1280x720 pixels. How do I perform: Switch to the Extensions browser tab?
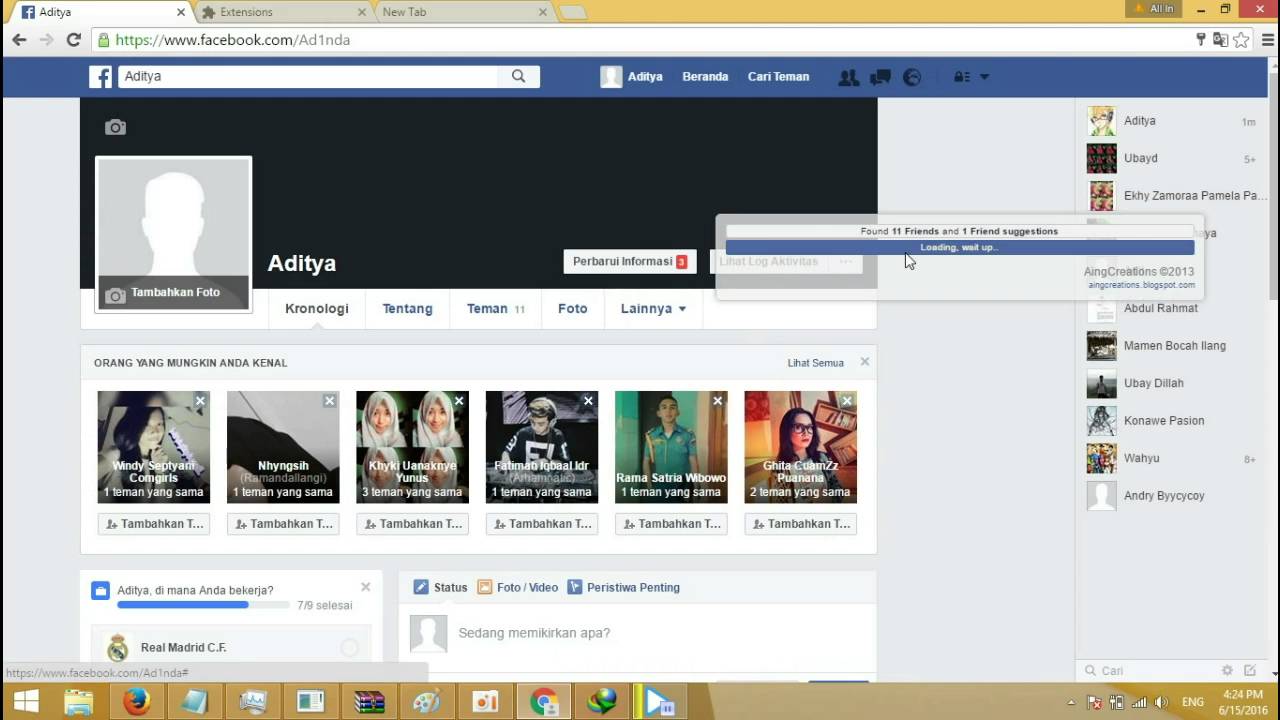click(284, 12)
